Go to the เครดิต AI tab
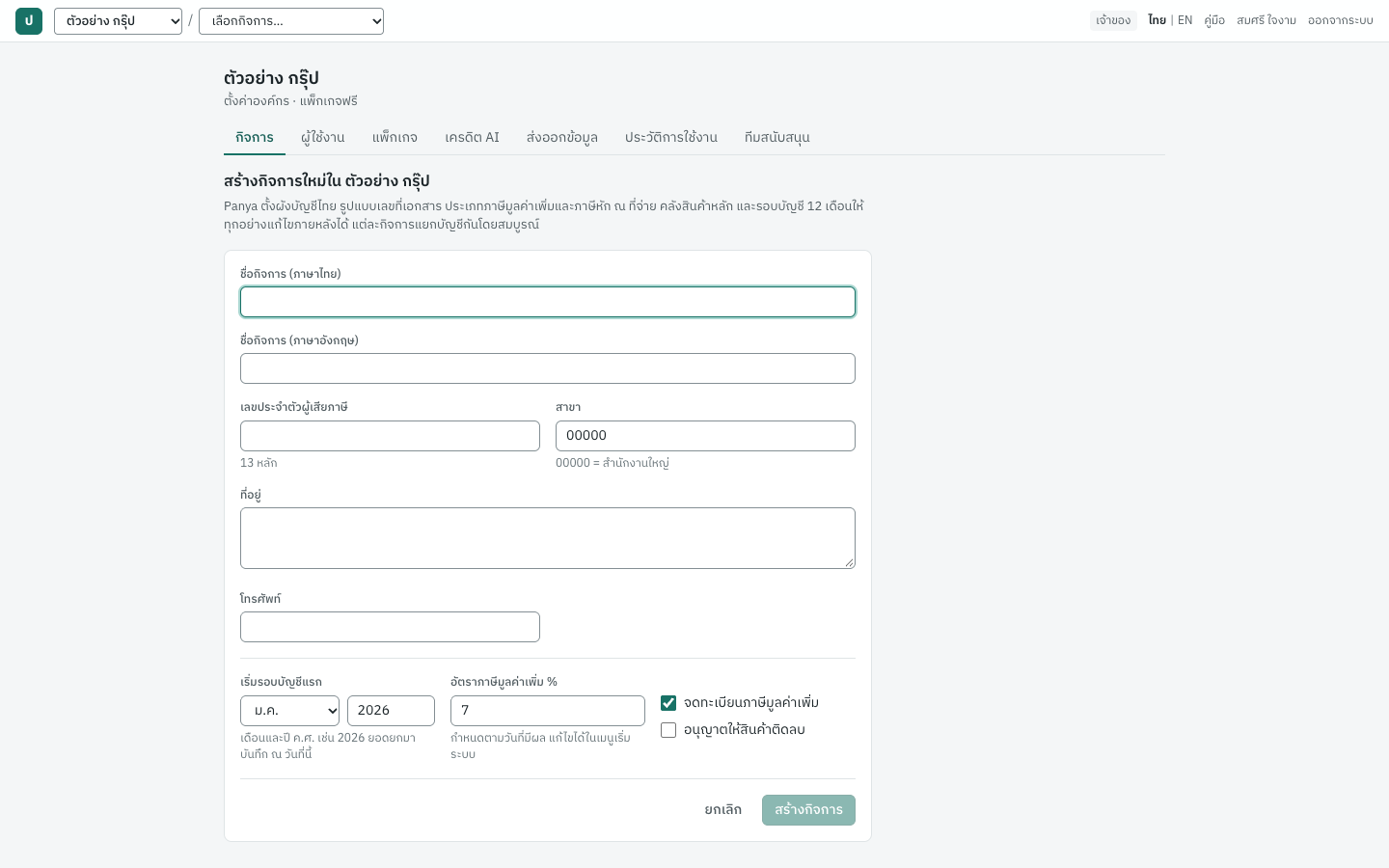The height and width of the screenshot is (868, 1389). [x=472, y=137]
